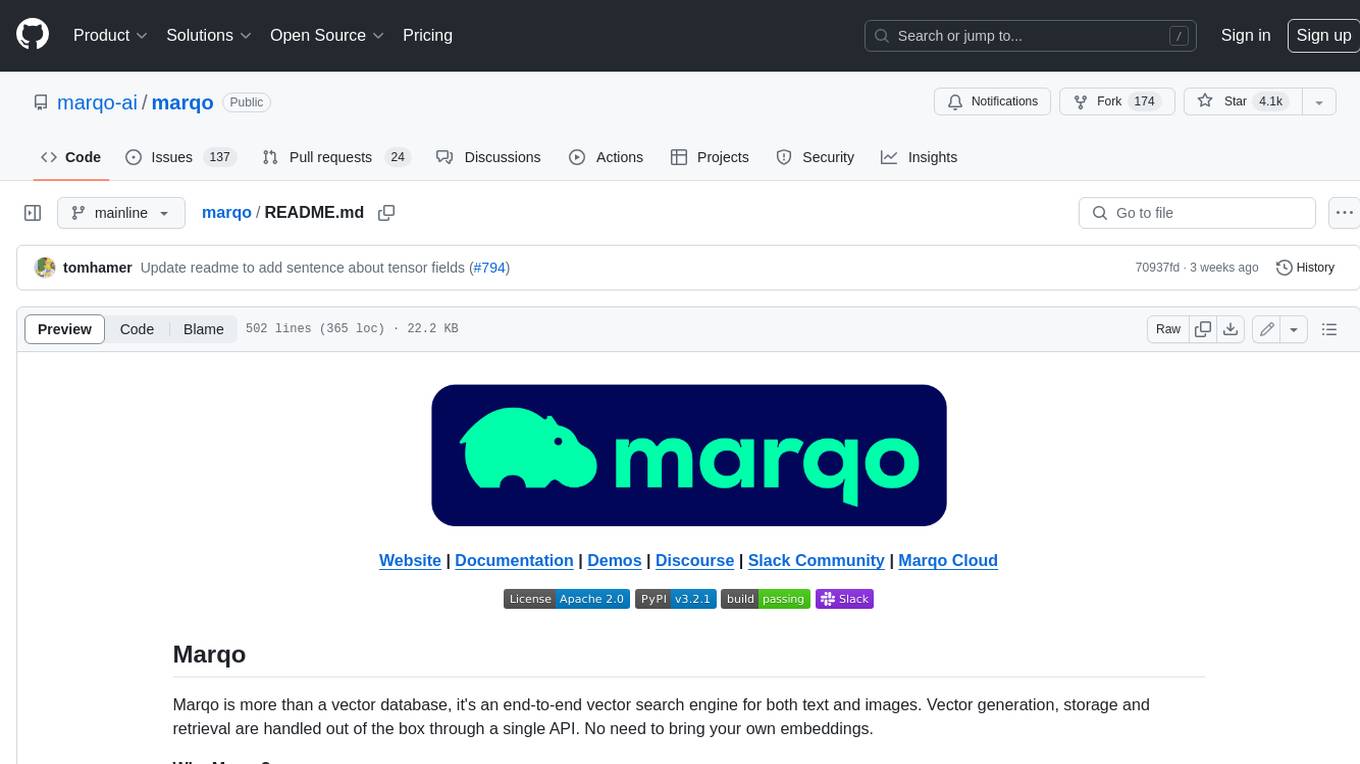Screen dimensions: 1360x764
Task: Expand the Solutions menu
Action: [209, 35]
